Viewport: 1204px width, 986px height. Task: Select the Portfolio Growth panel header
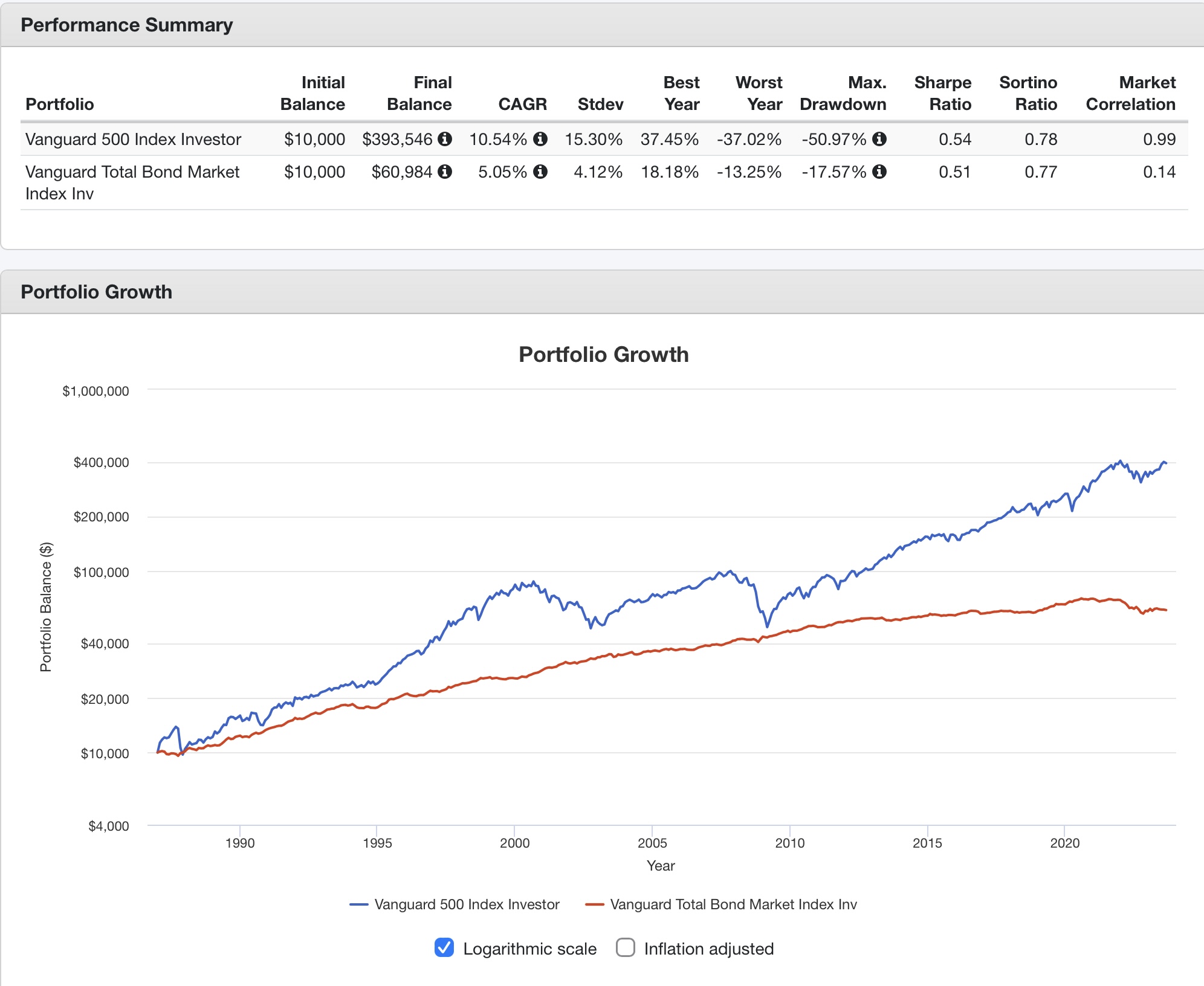(x=602, y=292)
